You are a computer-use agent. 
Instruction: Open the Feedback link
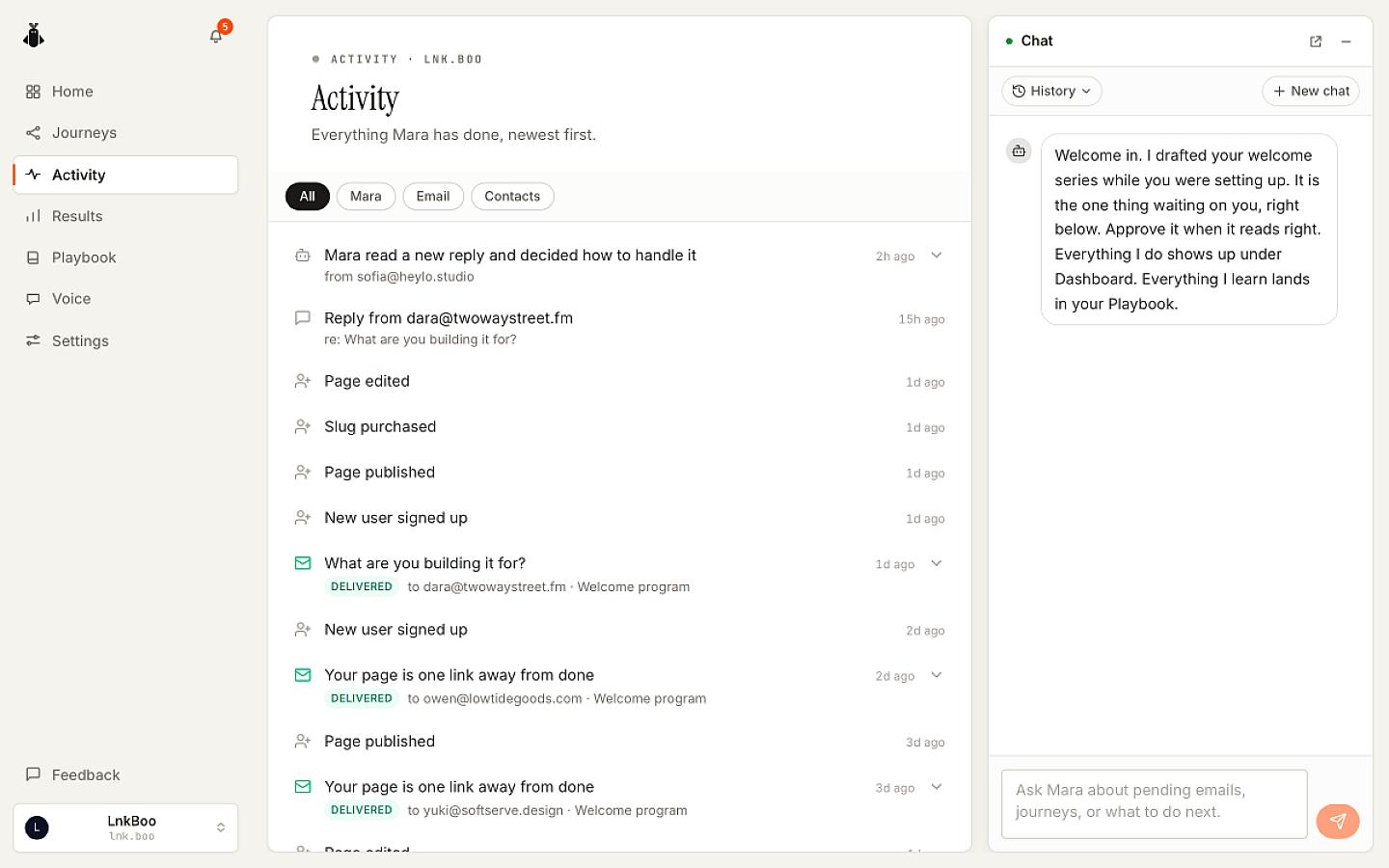tap(125, 774)
